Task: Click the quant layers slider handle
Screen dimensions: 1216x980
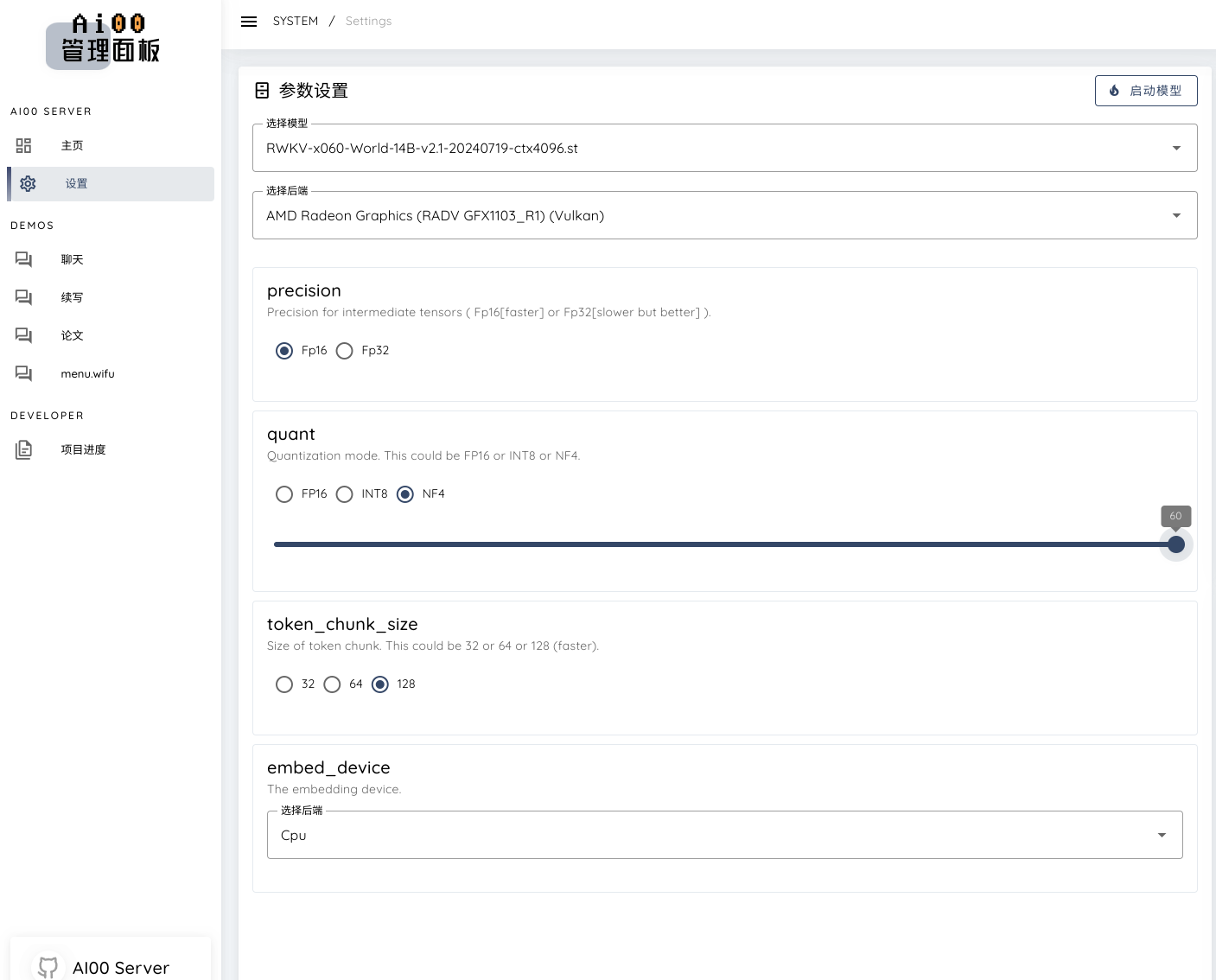Action: [x=1175, y=544]
